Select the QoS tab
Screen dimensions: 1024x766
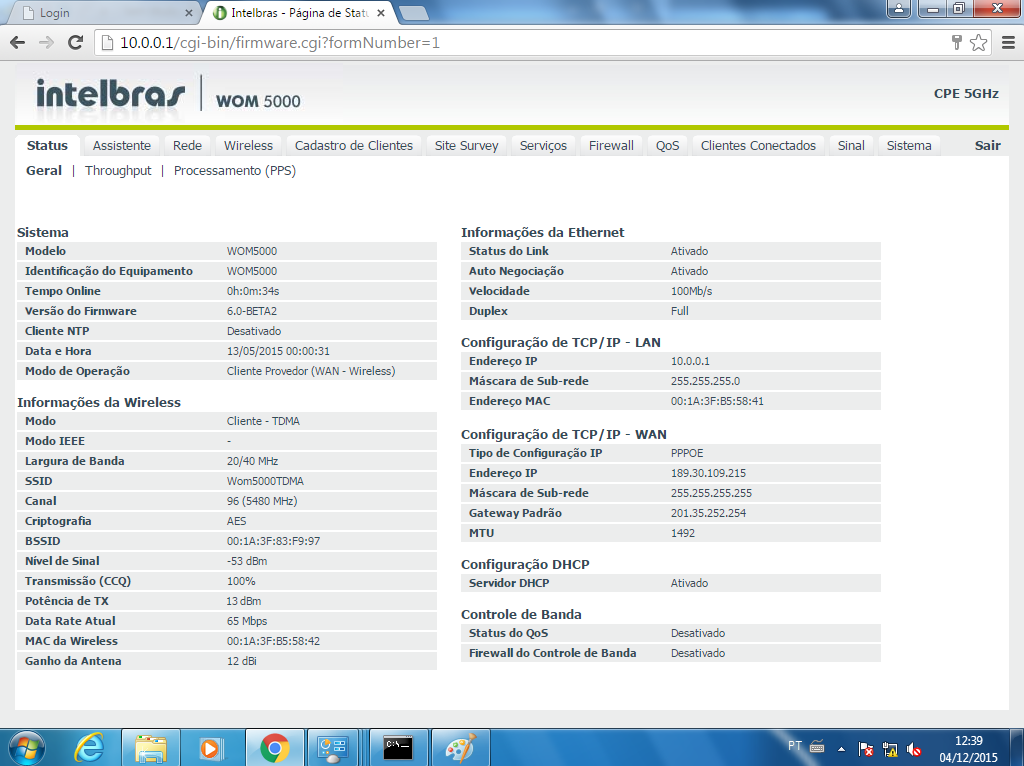pos(667,146)
